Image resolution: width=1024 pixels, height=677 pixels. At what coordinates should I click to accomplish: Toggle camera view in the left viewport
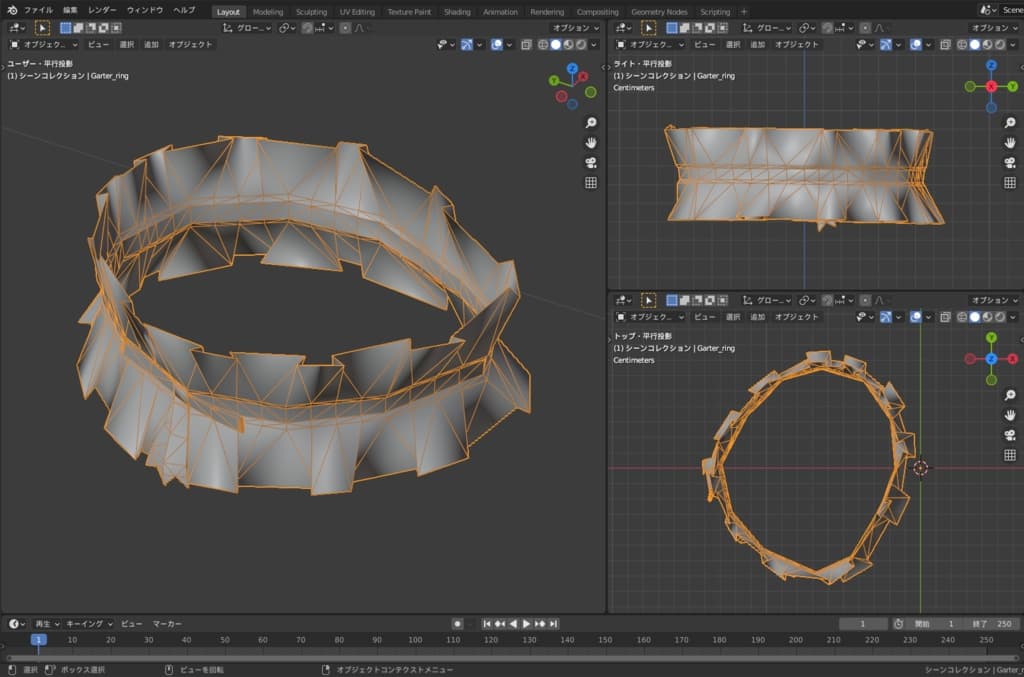pyautogui.click(x=591, y=162)
